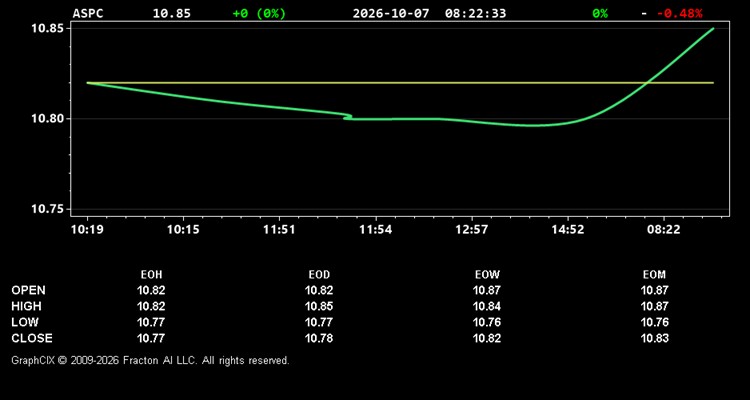Click the header last price 10.85
This screenshot has width=750, height=400.
point(172,13)
